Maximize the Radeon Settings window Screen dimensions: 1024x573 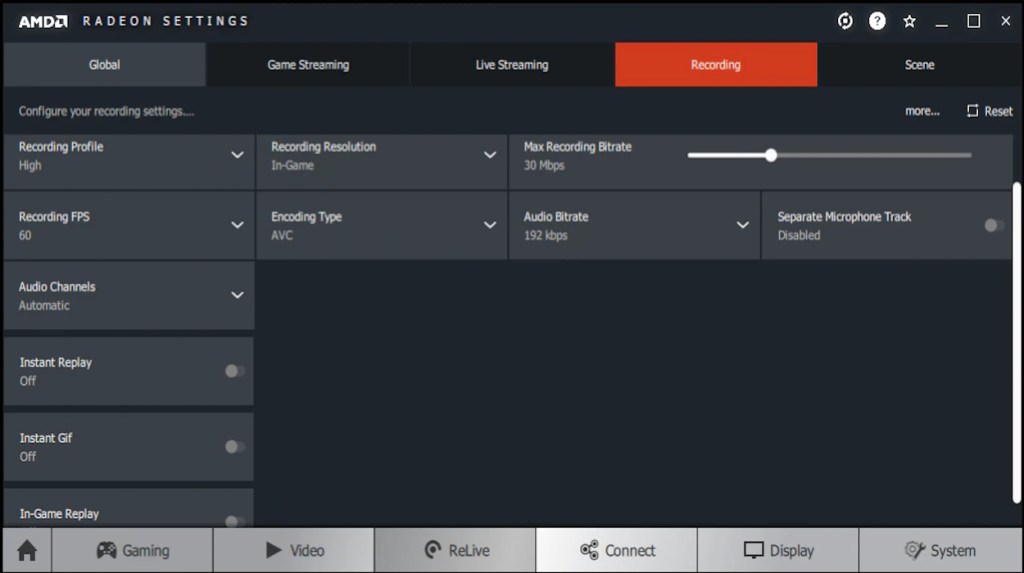coord(973,21)
